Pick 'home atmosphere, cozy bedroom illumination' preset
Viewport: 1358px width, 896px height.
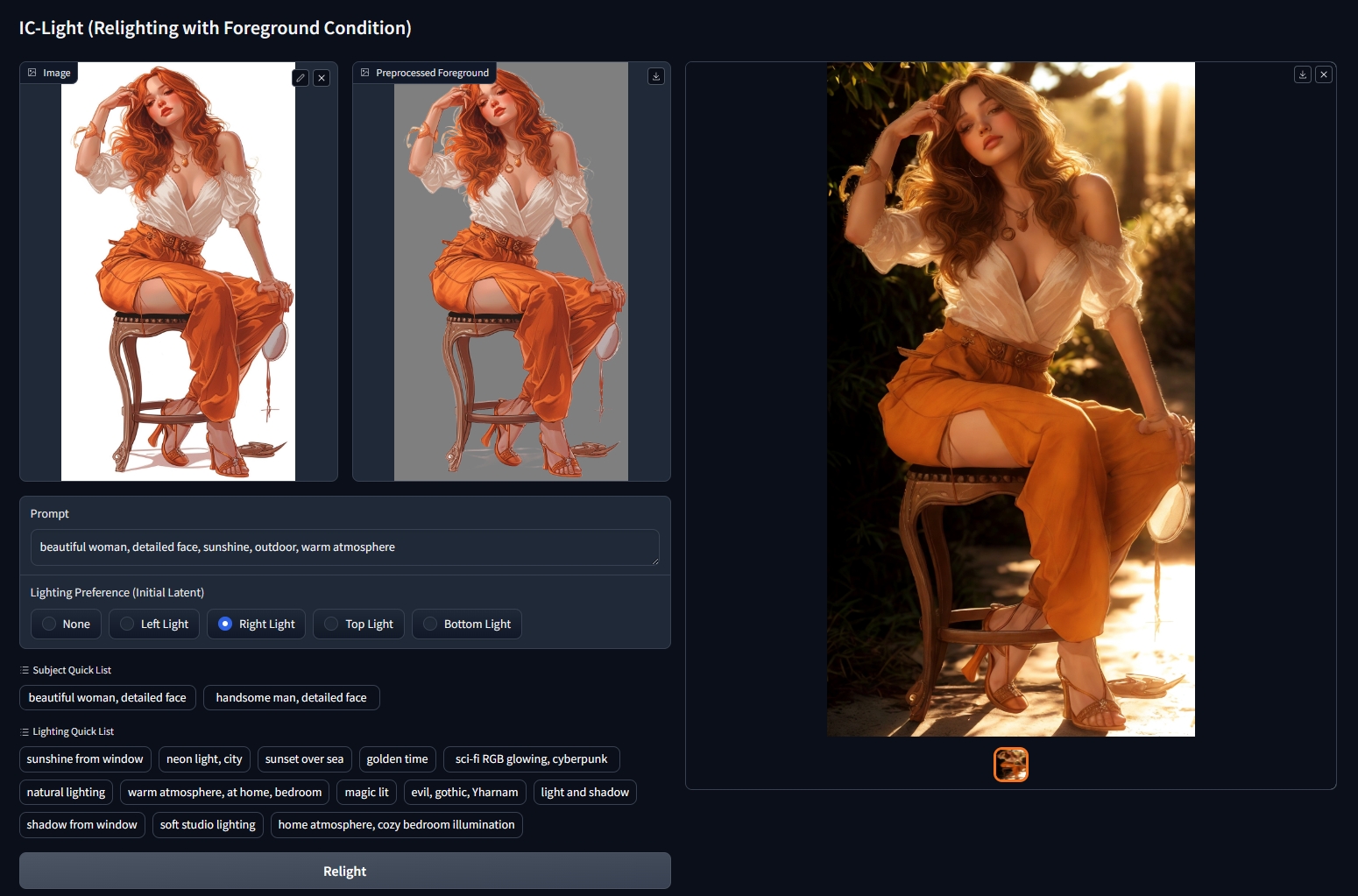coord(396,824)
